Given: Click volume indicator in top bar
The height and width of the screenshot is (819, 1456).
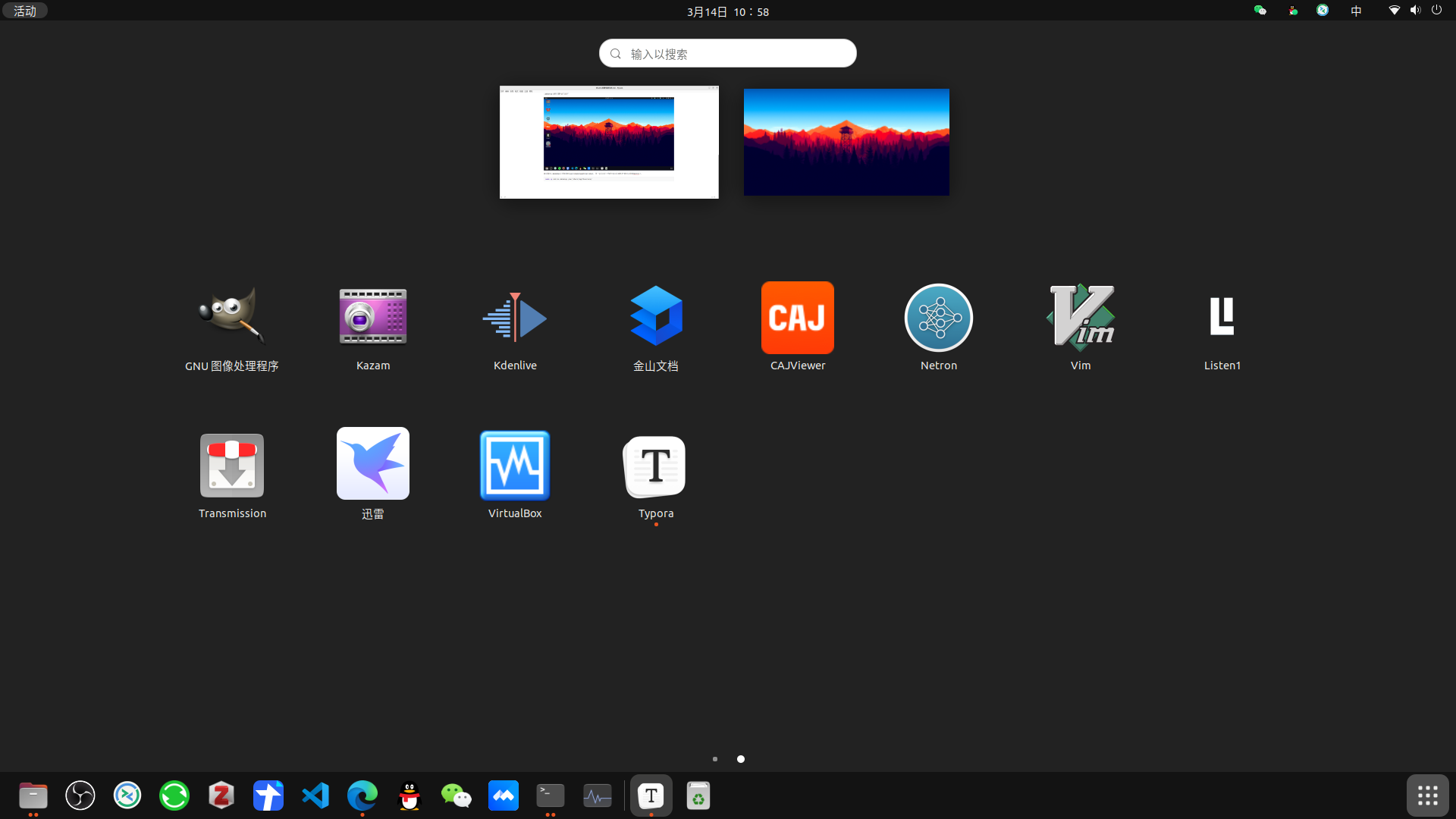Looking at the screenshot, I should pos(1415,11).
